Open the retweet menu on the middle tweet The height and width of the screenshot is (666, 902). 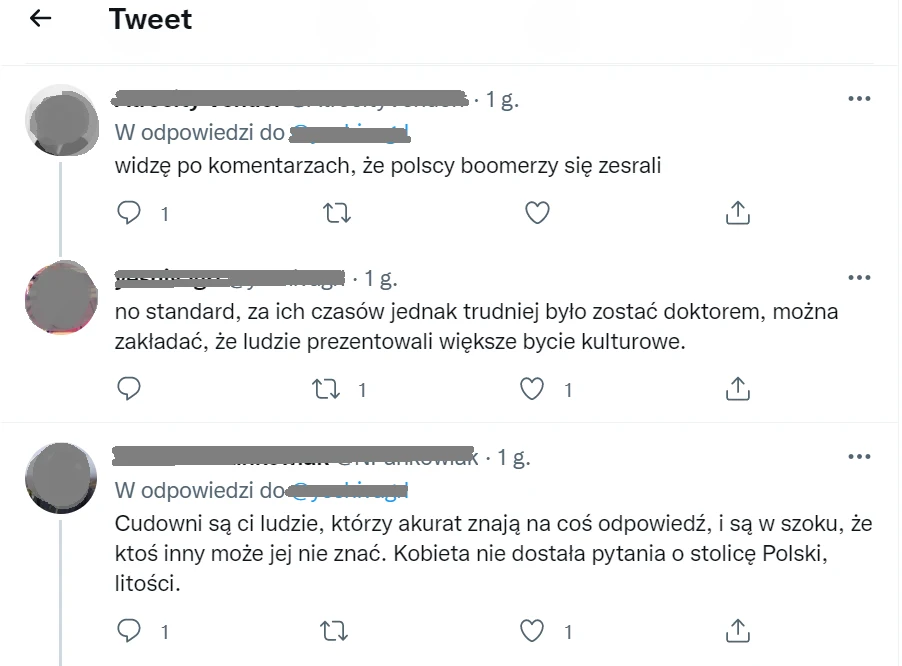tap(329, 388)
